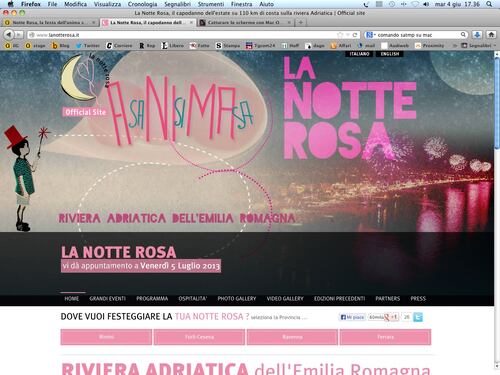Open the mail bookmark
This screenshot has height=375, width=500.
pyautogui.click(x=366, y=46)
